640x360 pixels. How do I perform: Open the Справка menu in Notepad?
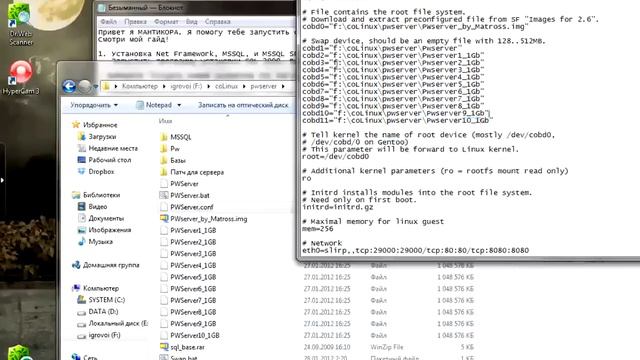pyautogui.click(x=218, y=21)
